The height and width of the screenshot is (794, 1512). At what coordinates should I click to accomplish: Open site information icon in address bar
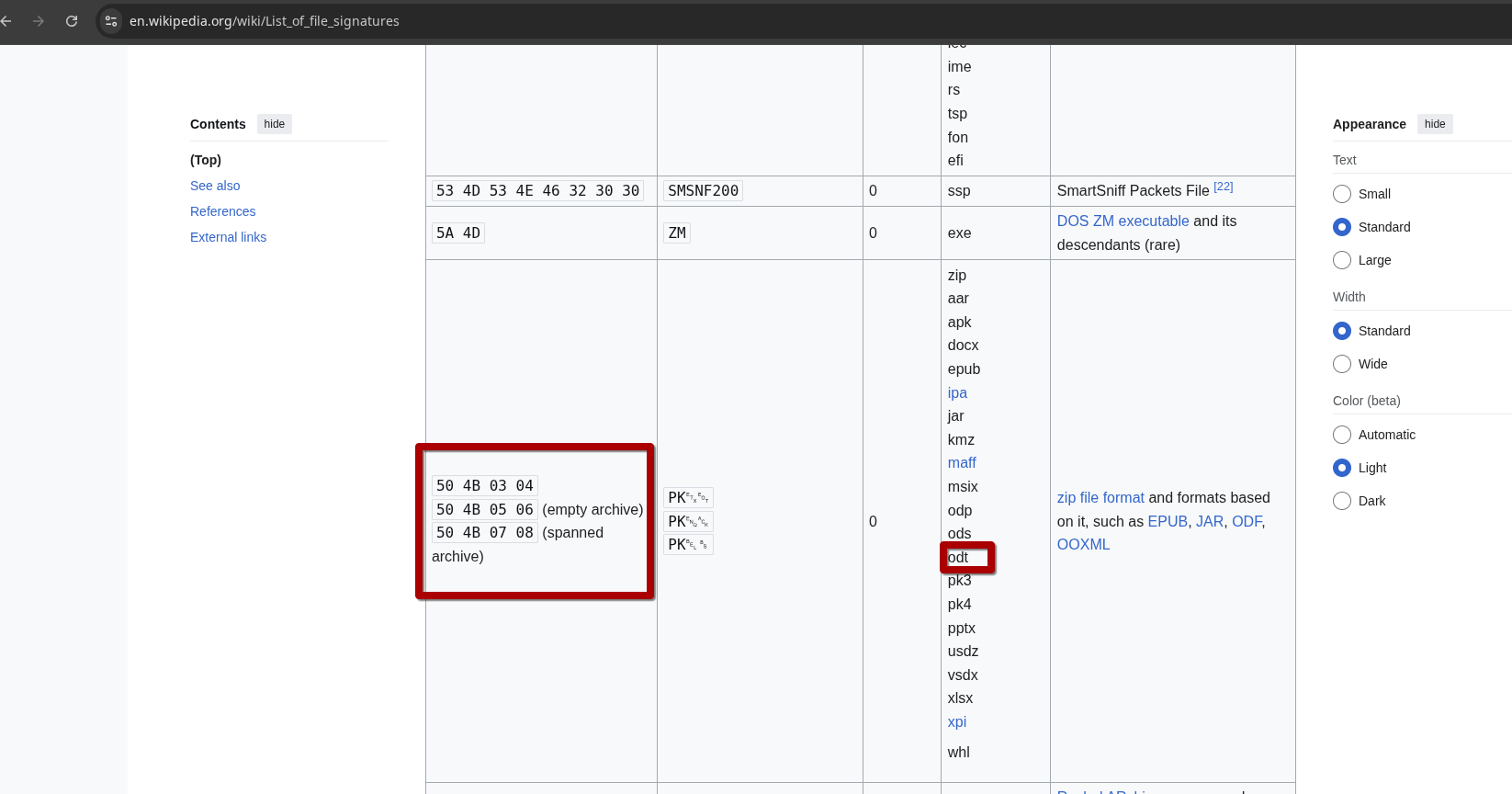(111, 20)
